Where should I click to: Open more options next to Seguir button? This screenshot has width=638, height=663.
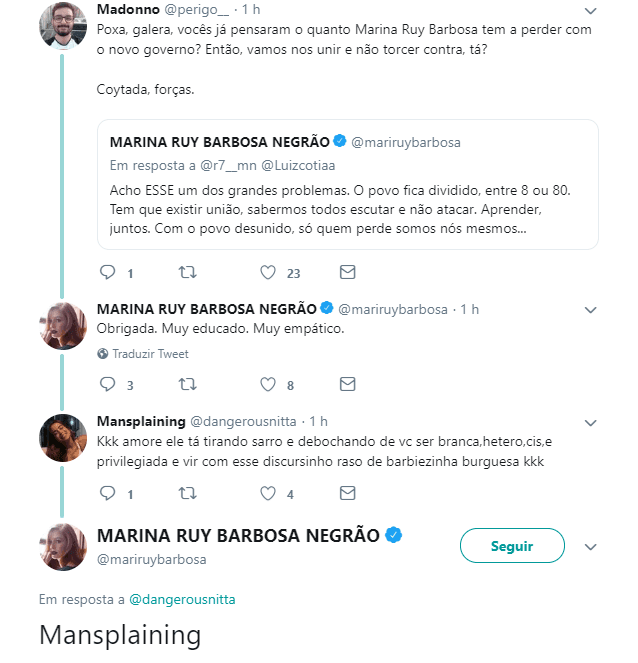pos(590,547)
